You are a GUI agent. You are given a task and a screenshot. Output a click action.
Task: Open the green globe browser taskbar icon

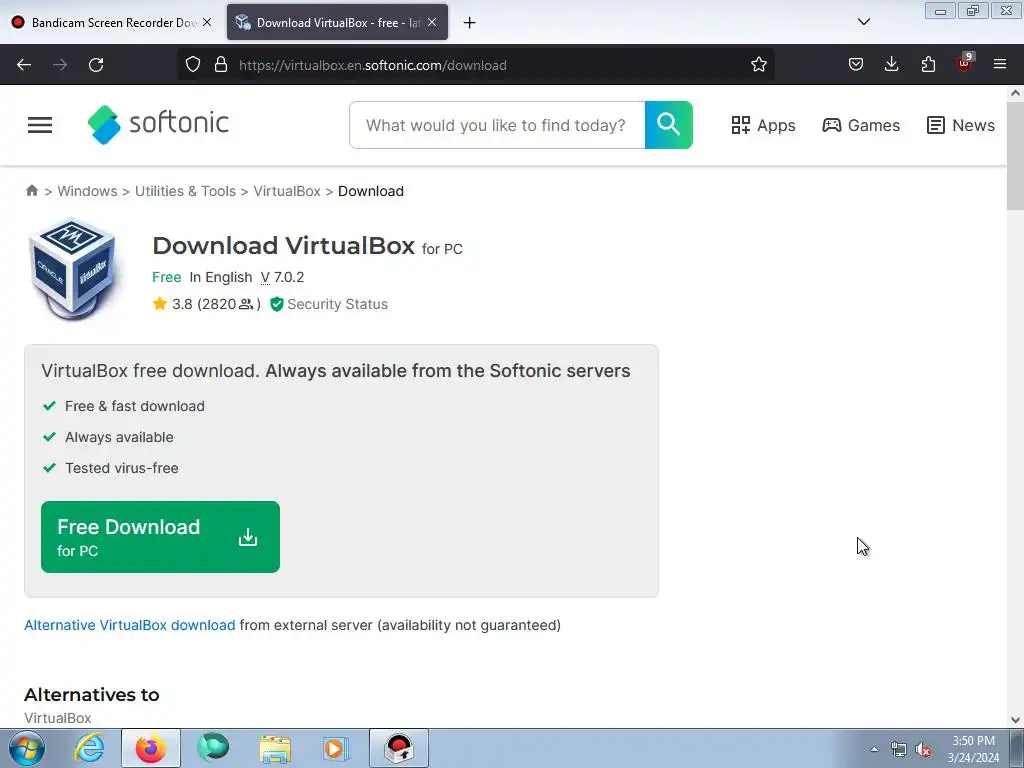point(213,748)
